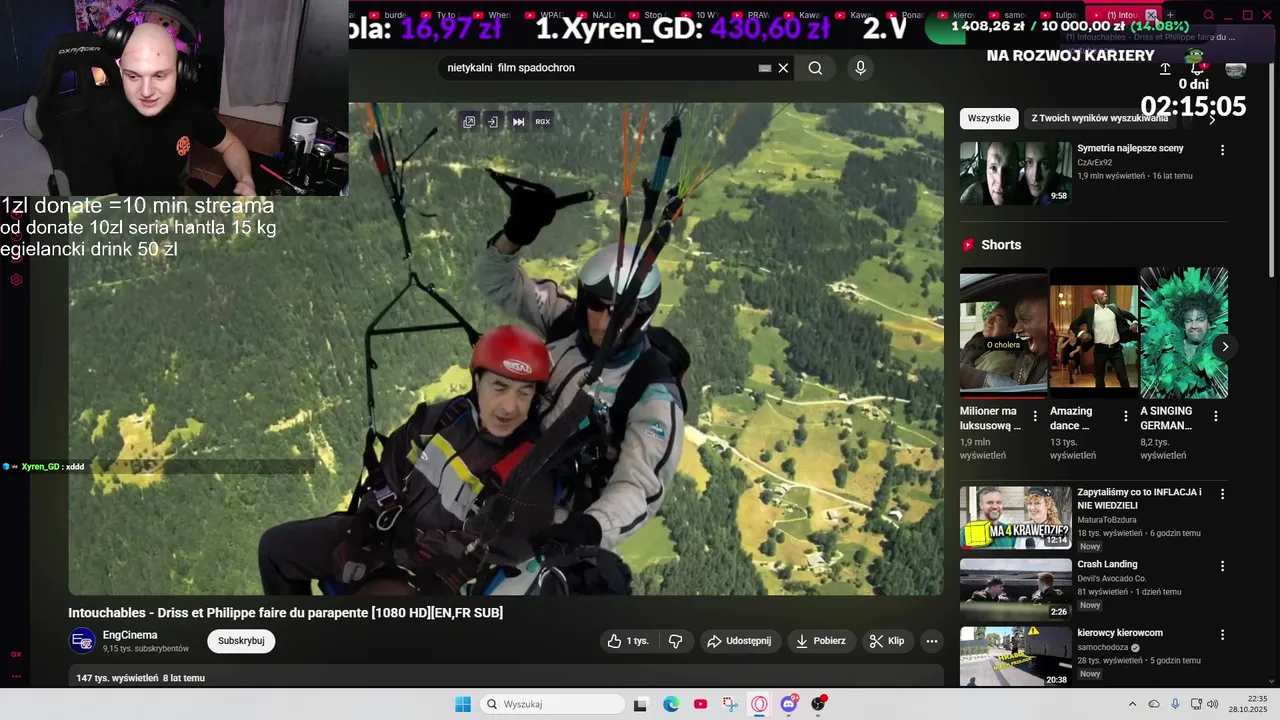Open the clock showing 22:35
Screen dimensions: 1280x720
pos(1248,704)
